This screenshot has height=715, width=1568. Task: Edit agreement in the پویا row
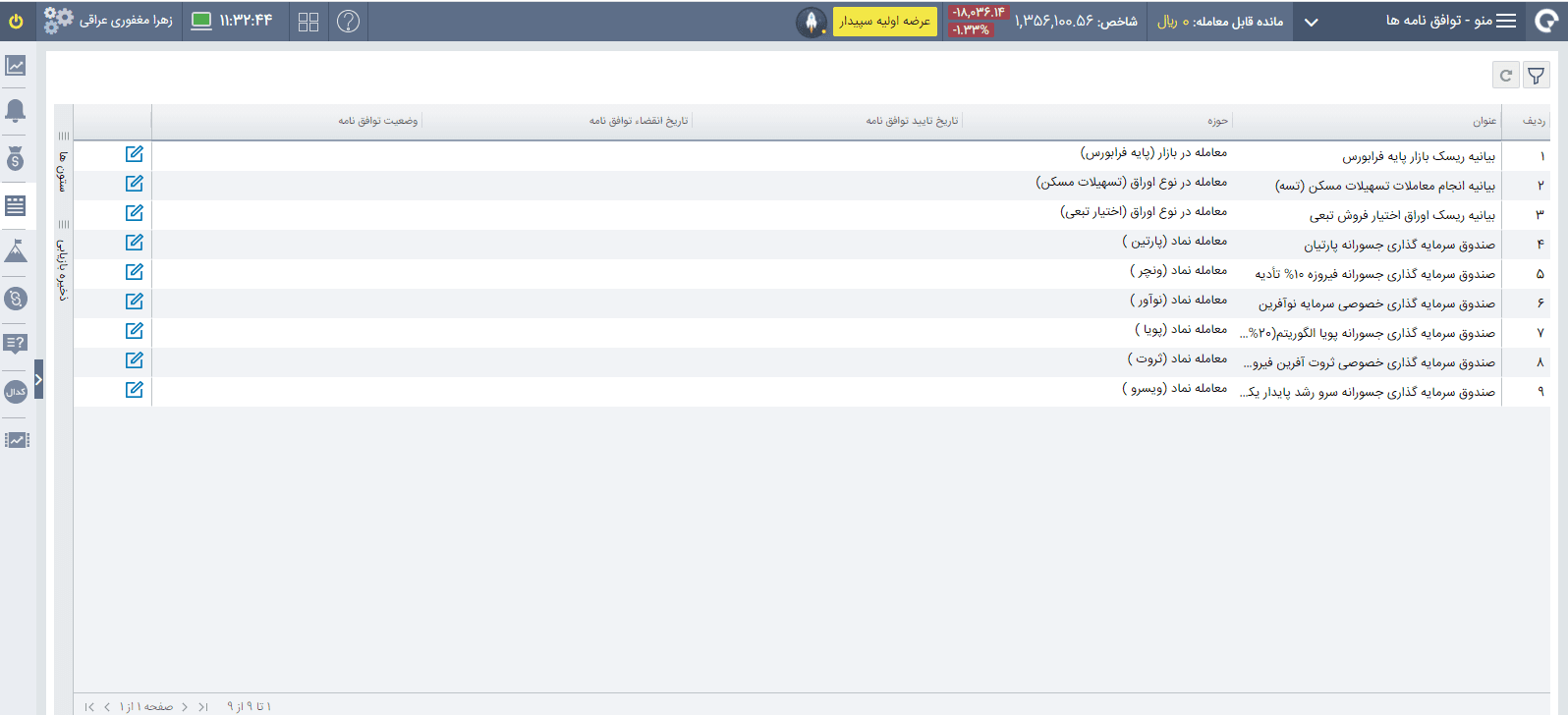pyautogui.click(x=135, y=331)
